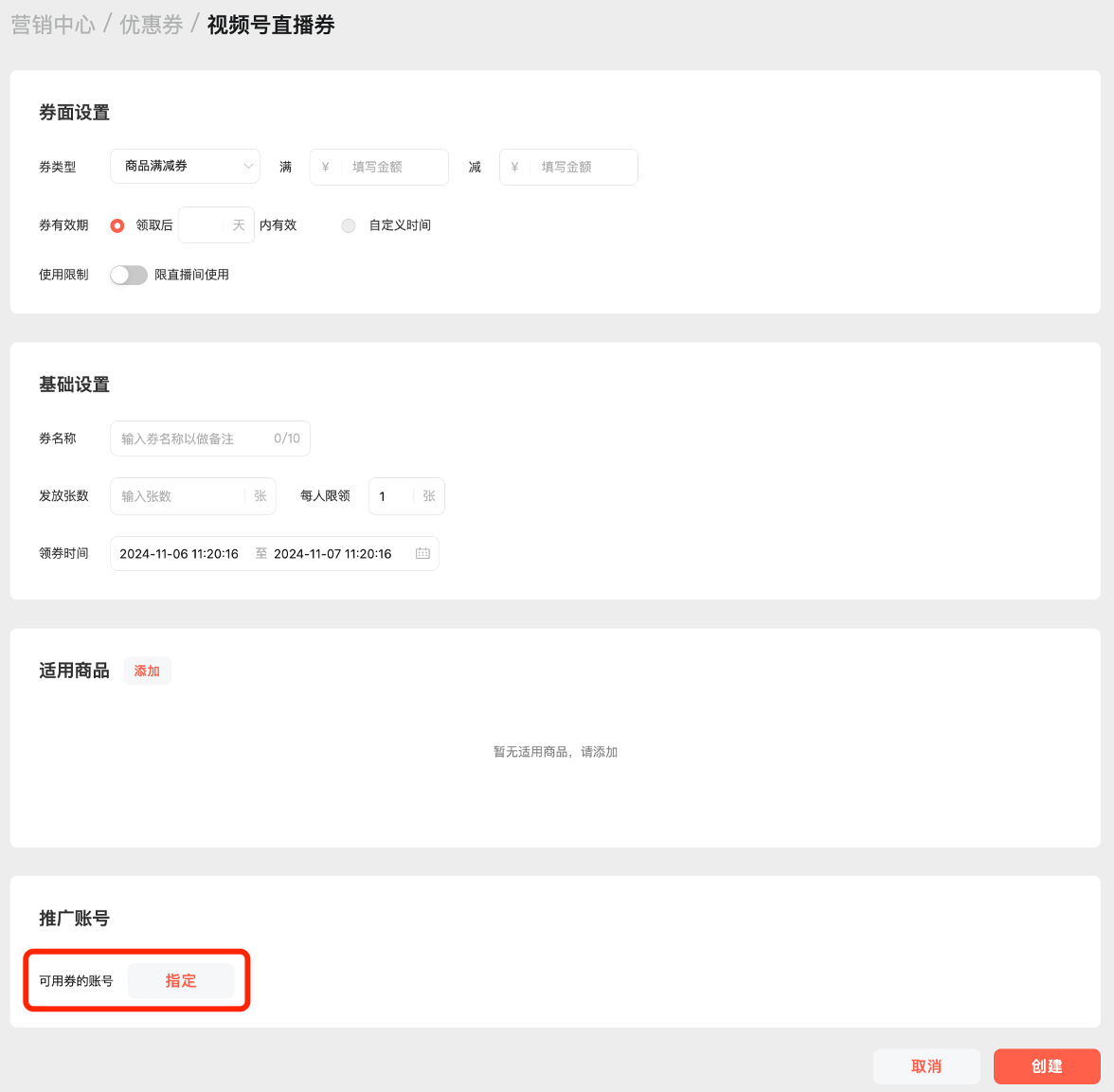Open the start date 2024-11-06 11:20:16 picker

click(179, 554)
